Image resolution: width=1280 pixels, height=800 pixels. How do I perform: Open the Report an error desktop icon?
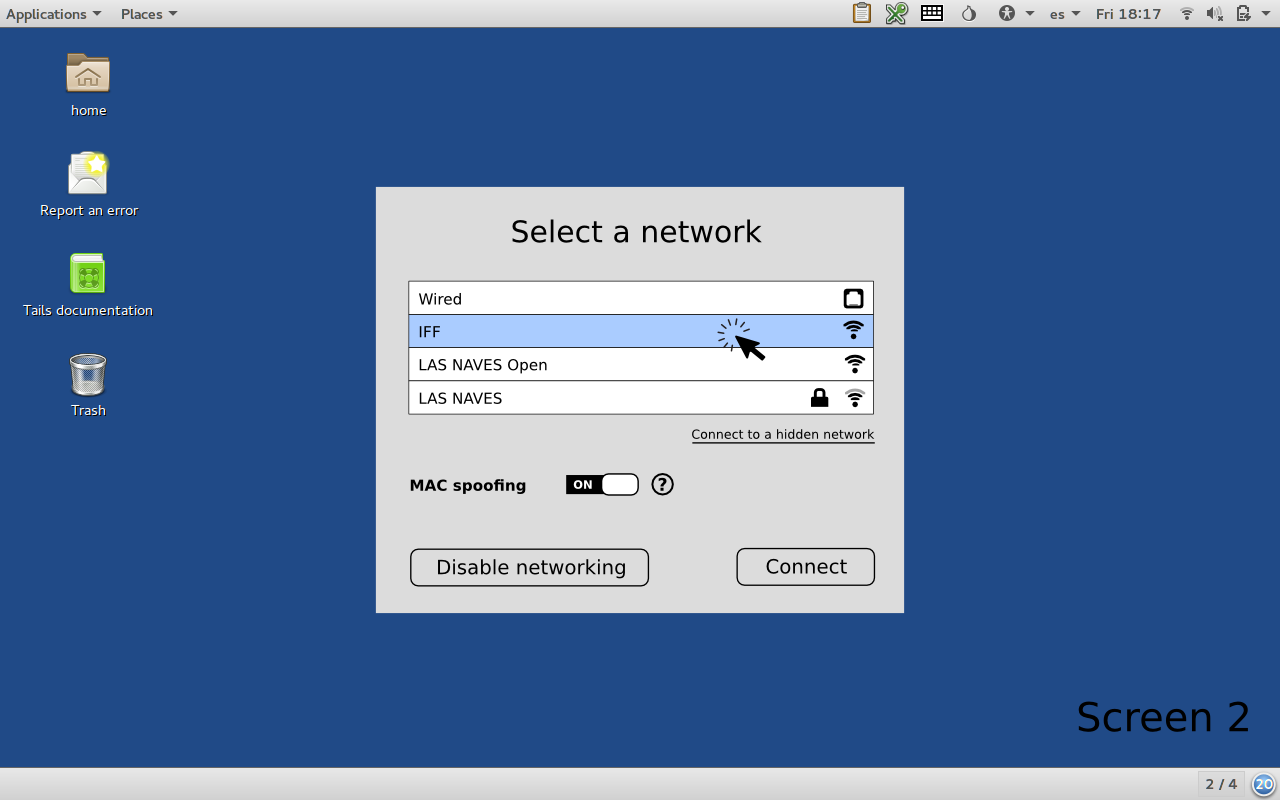(x=88, y=174)
